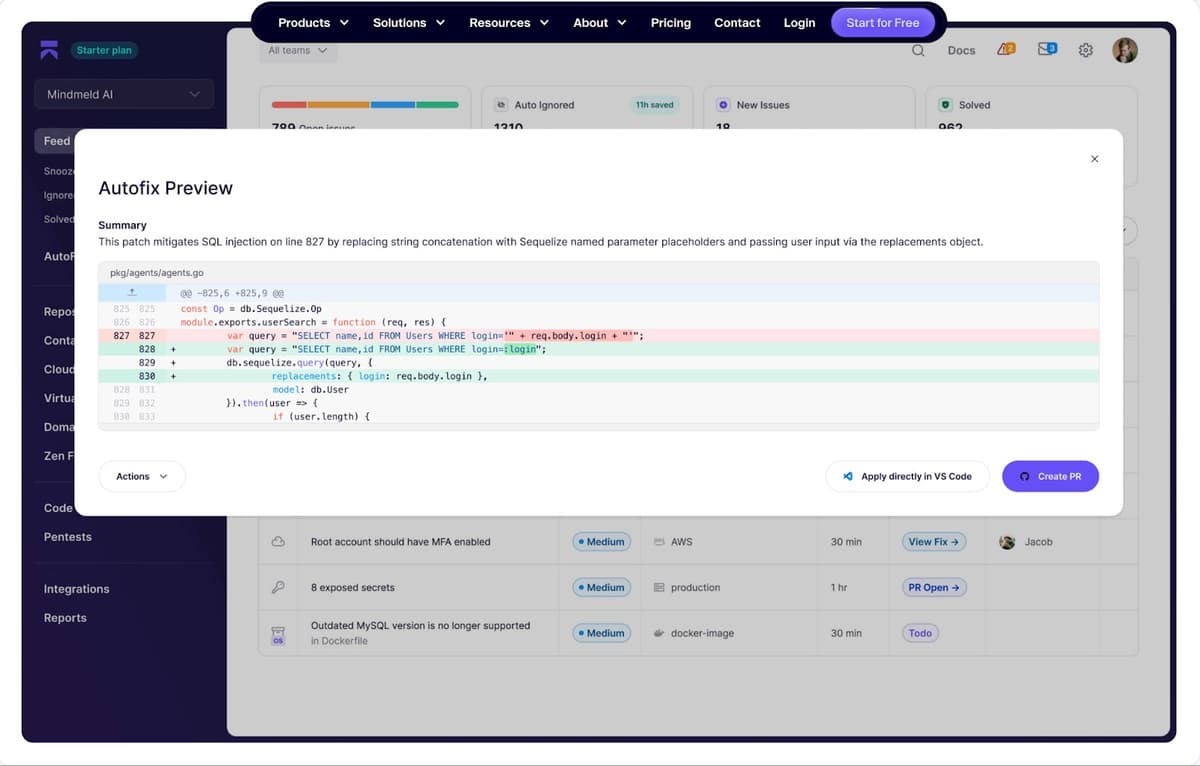The width and height of the screenshot is (1200, 766).
Task: Click Create PR
Action: [x=1050, y=476]
